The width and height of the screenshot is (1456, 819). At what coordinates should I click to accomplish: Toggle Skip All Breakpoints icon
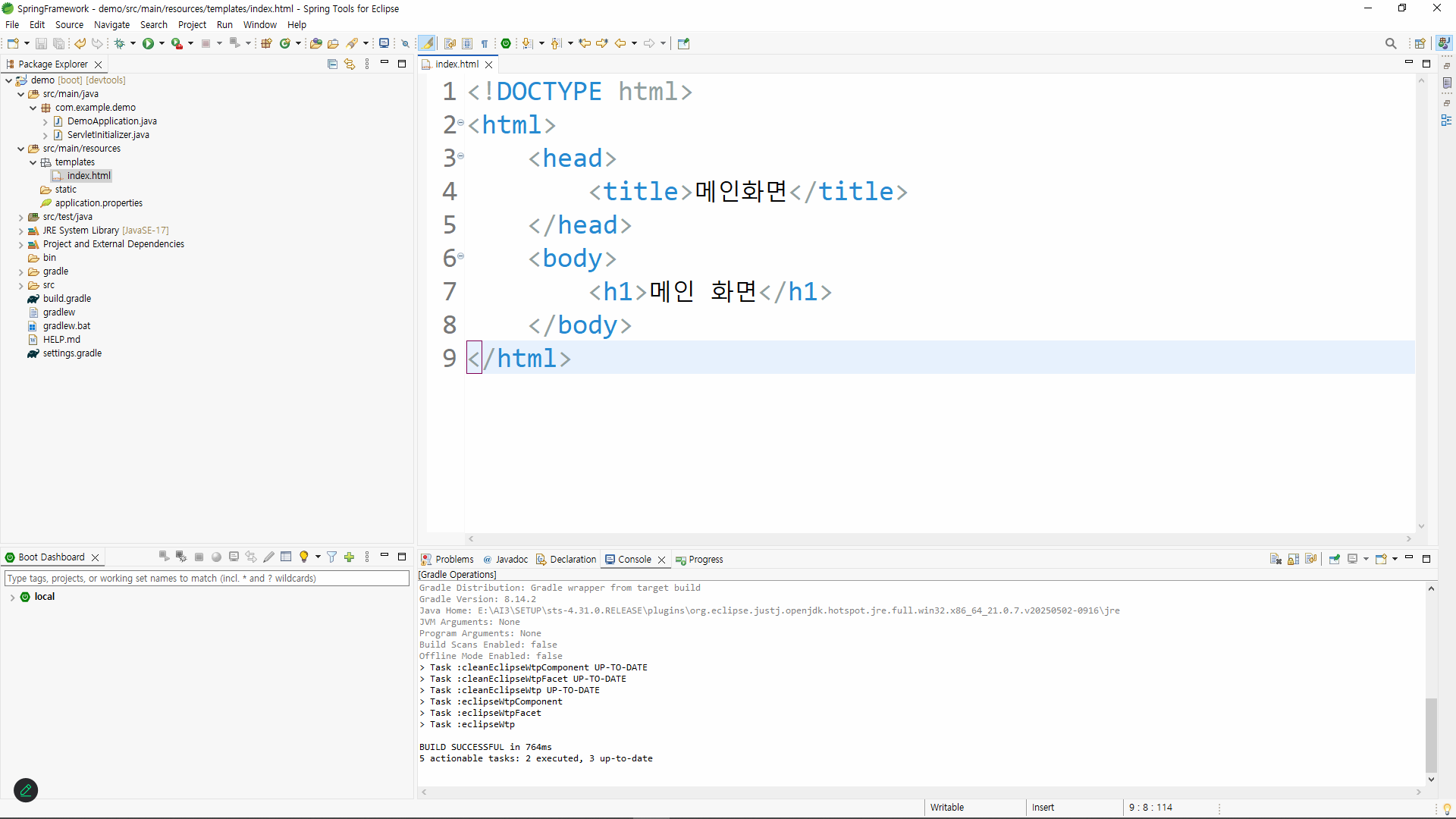pos(405,43)
